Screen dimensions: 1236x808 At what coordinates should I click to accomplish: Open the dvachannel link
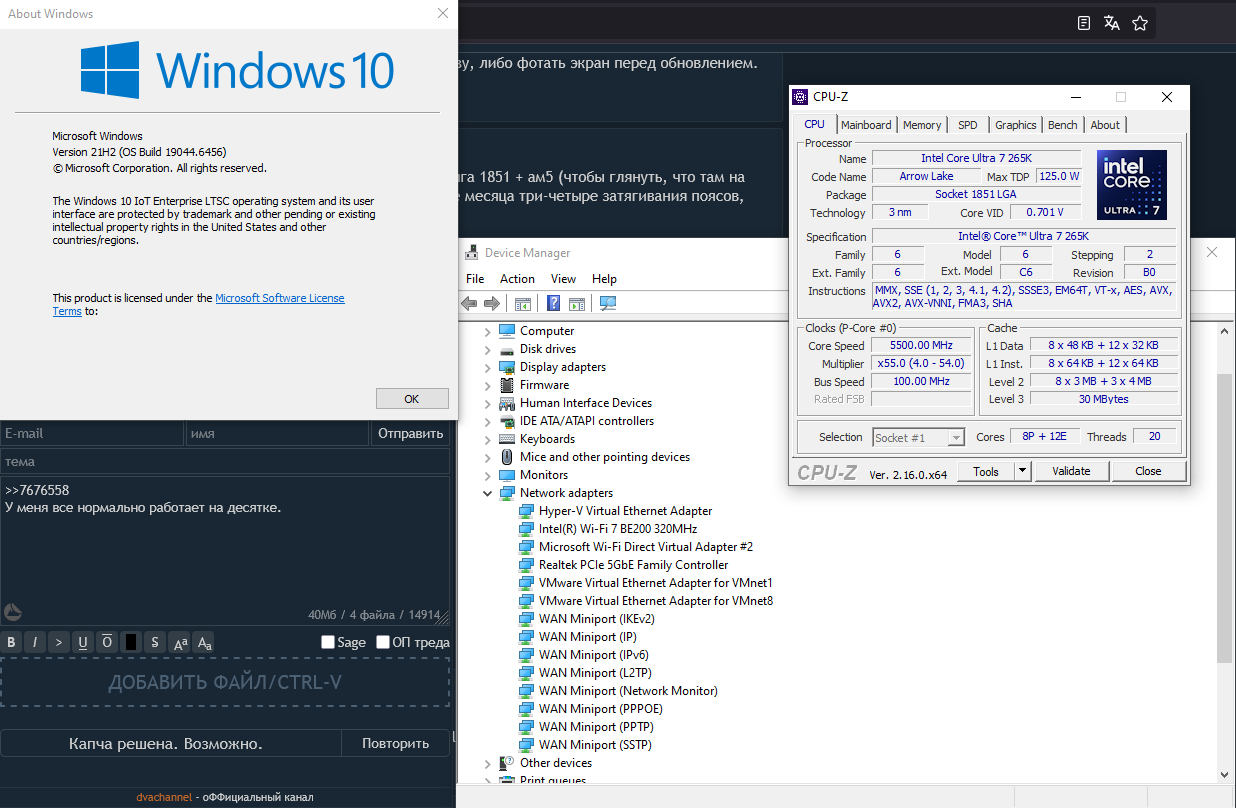pos(163,797)
